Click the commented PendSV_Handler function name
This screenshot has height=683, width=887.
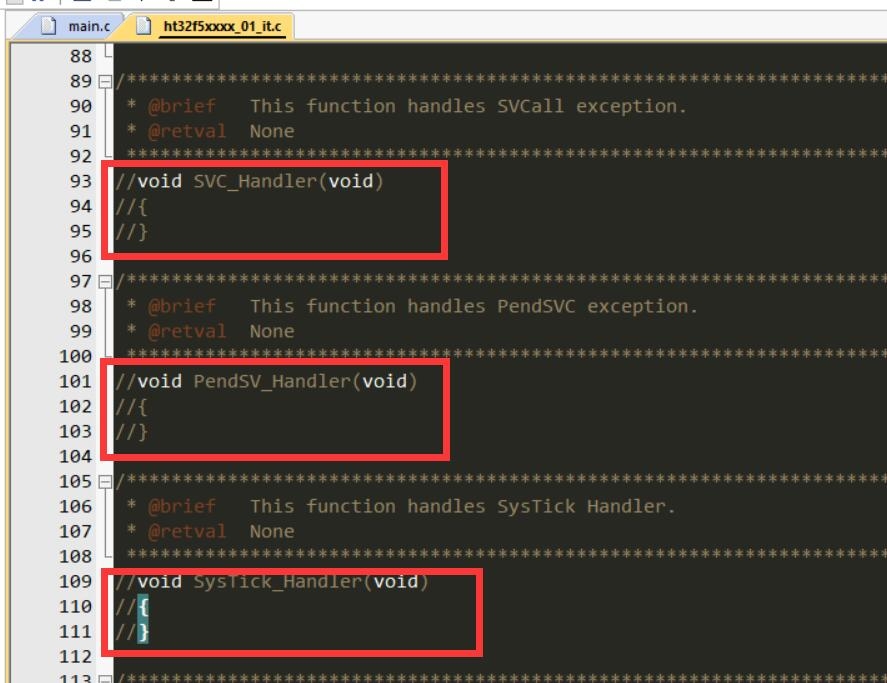(272, 381)
